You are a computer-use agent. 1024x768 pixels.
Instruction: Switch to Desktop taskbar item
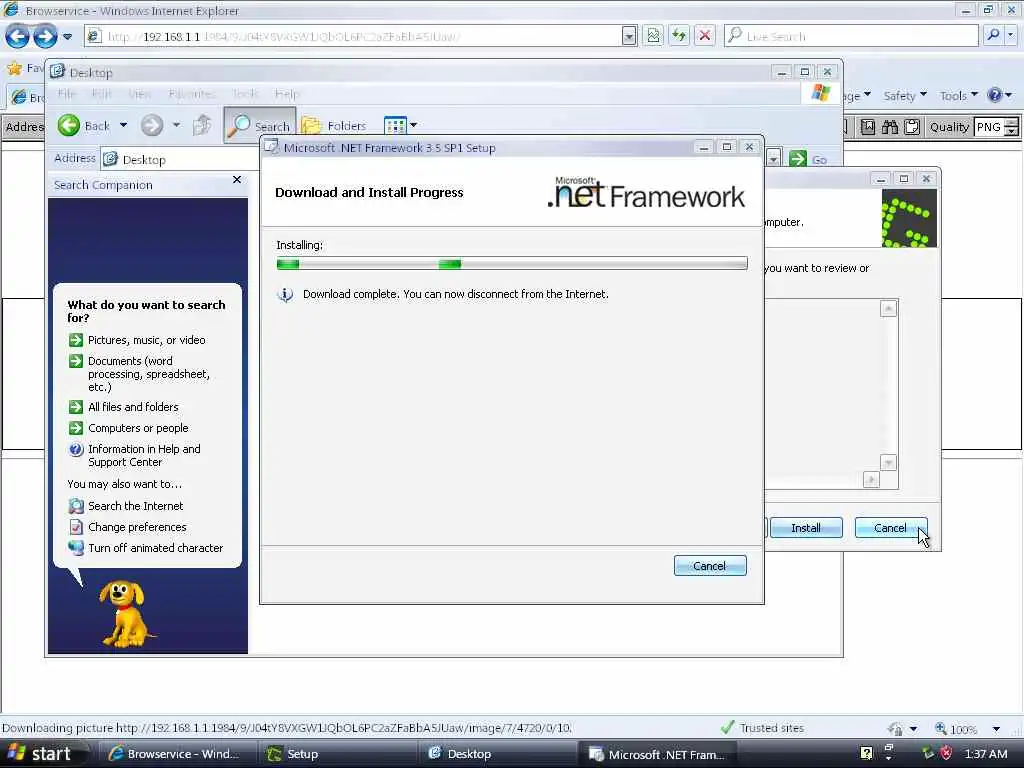(497, 754)
